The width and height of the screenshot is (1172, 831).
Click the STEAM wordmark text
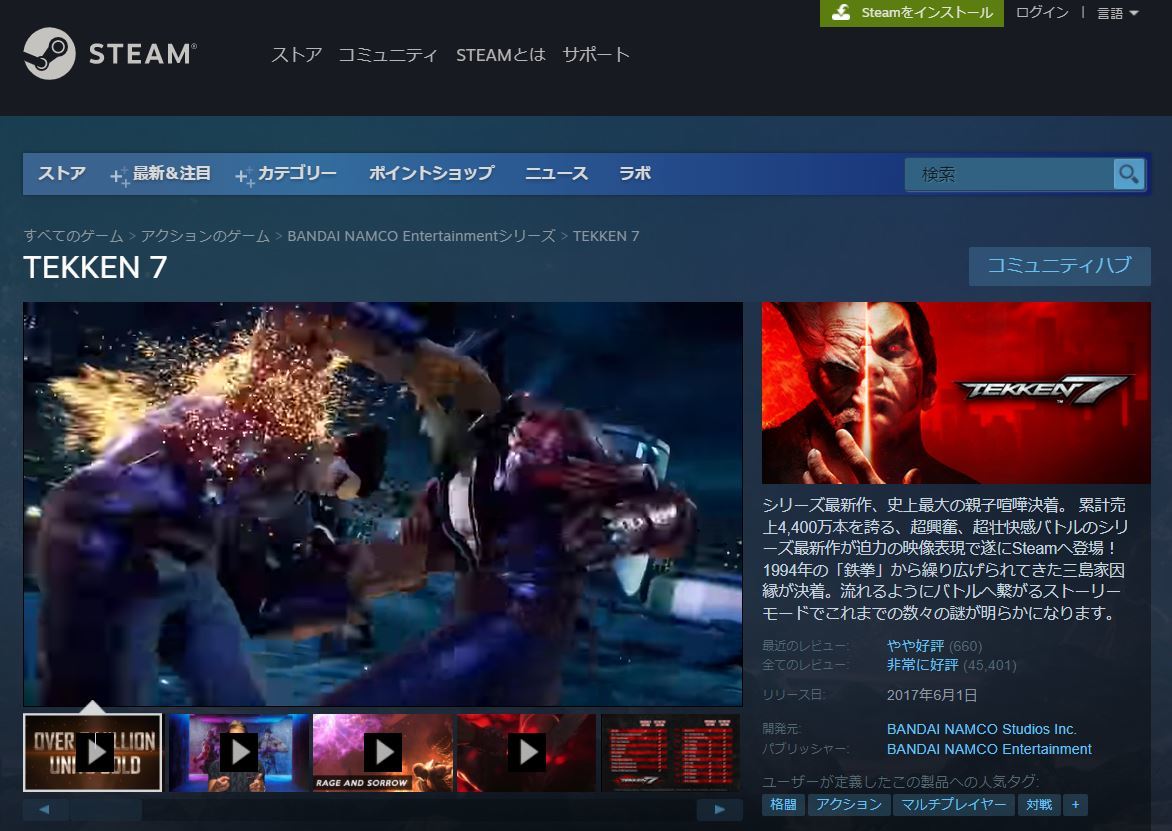tap(142, 54)
